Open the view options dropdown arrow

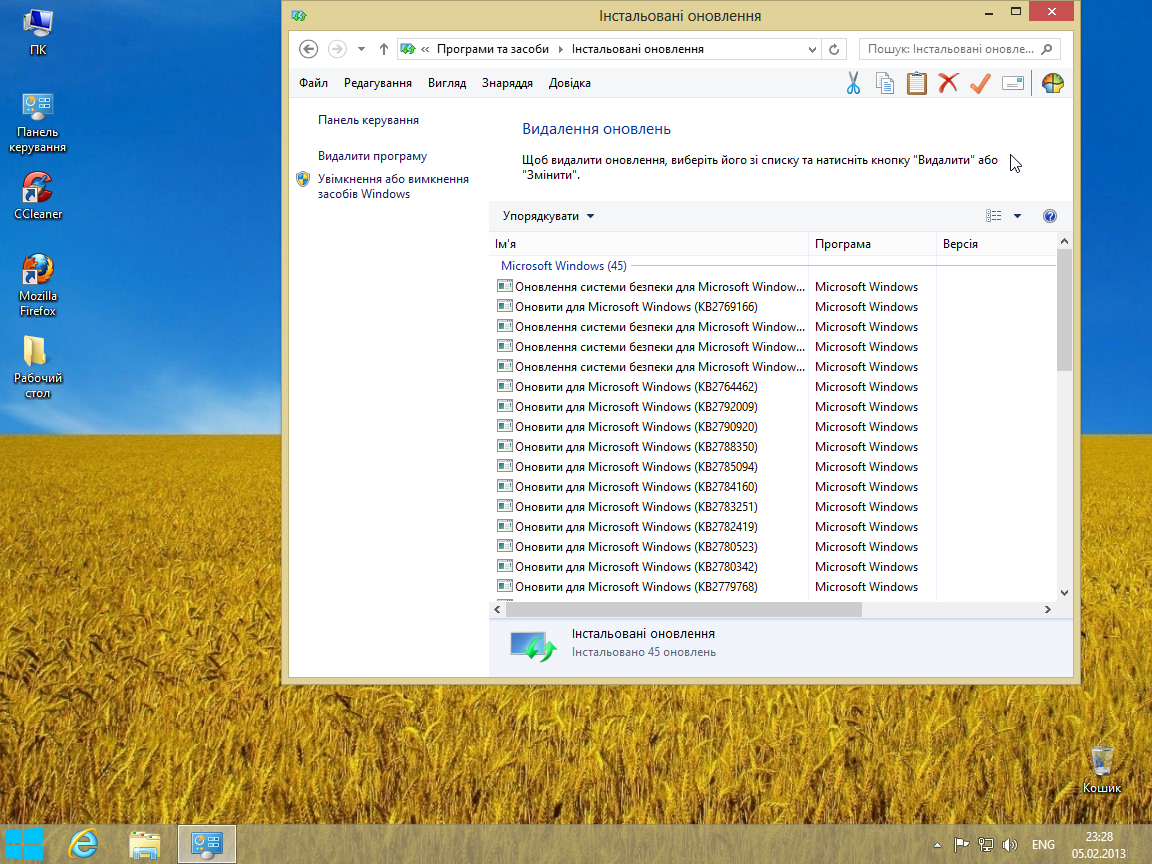[1018, 216]
